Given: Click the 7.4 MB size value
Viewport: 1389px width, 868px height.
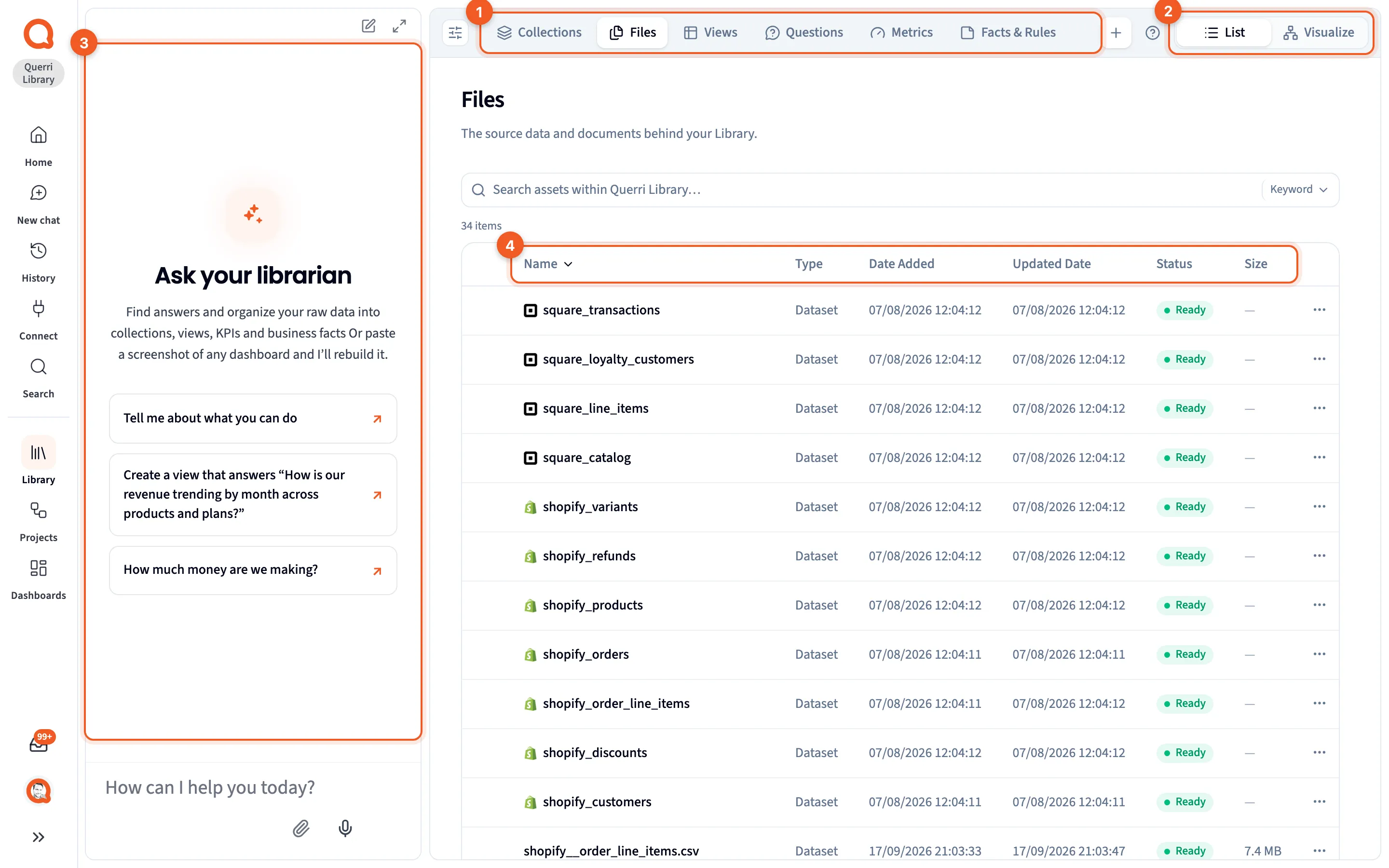Looking at the screenshot, I should pos(1262,851).
